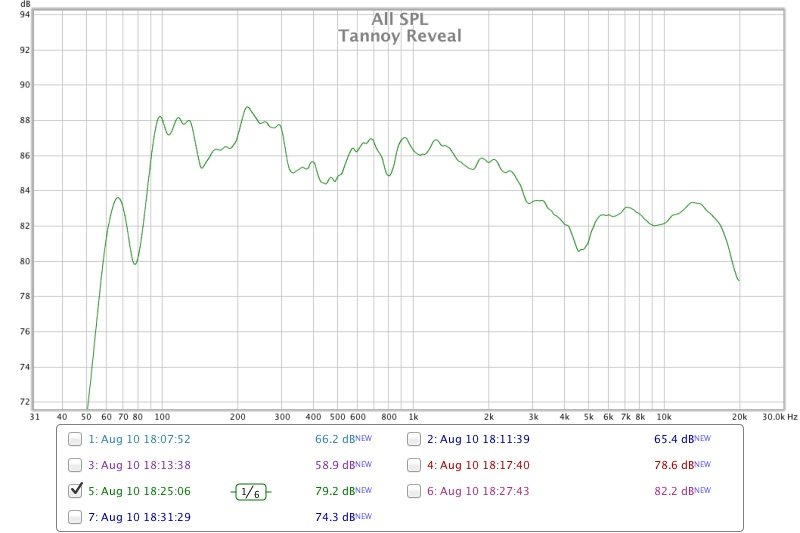This screenshot has width=800, height=533.
Task: Click the 1k label on frequency axis
Action: (x=412, y=416)
